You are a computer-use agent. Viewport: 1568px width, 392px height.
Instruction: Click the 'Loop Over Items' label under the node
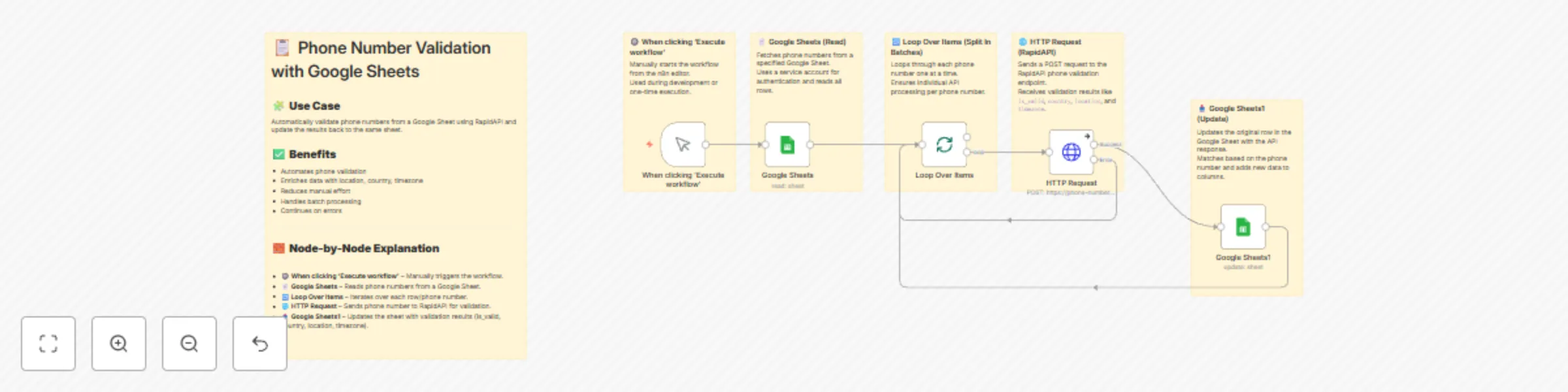944,175
